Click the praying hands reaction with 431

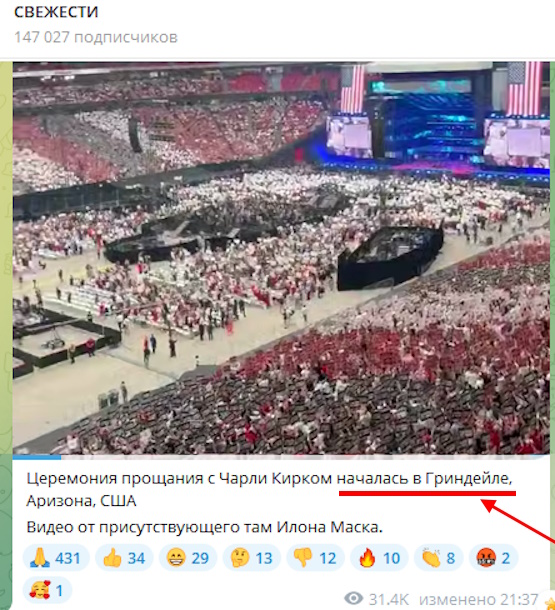point(56,558)
